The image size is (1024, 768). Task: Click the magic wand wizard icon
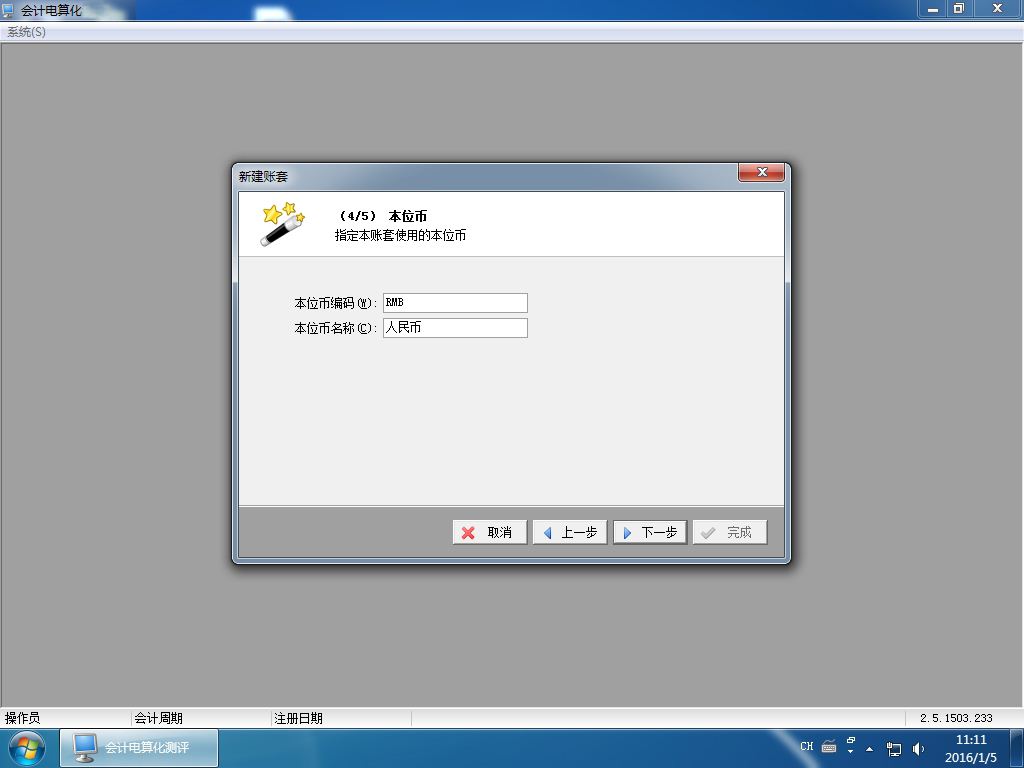pos(282,224)
